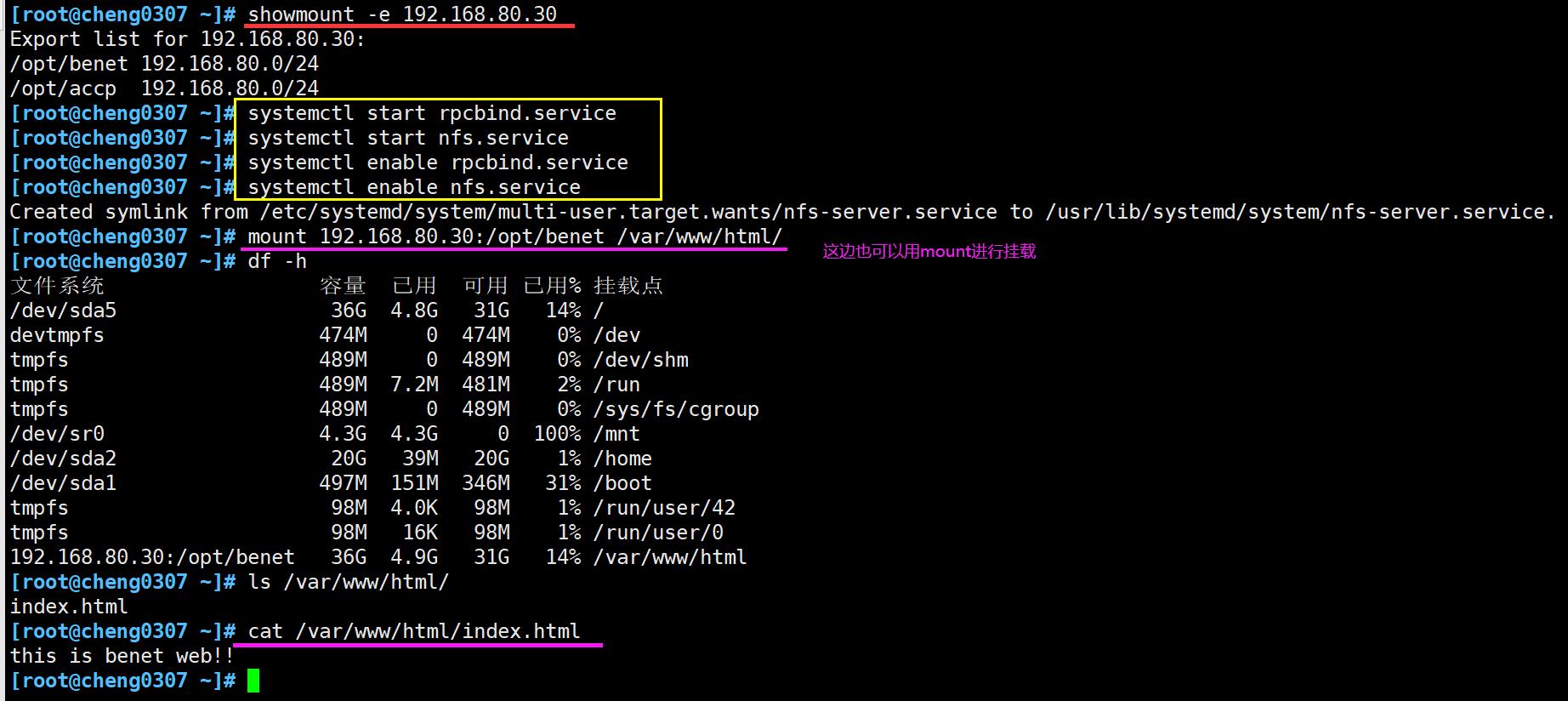Image resolution: width=1568 pixels, height=701 pixels.
Task: Click the index.html listing output
Action: point(69,607)
